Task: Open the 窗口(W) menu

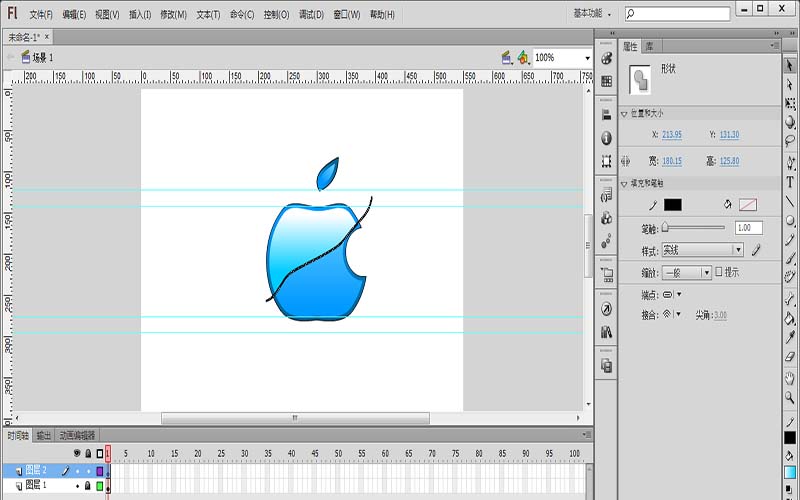Action: (347, 15)
